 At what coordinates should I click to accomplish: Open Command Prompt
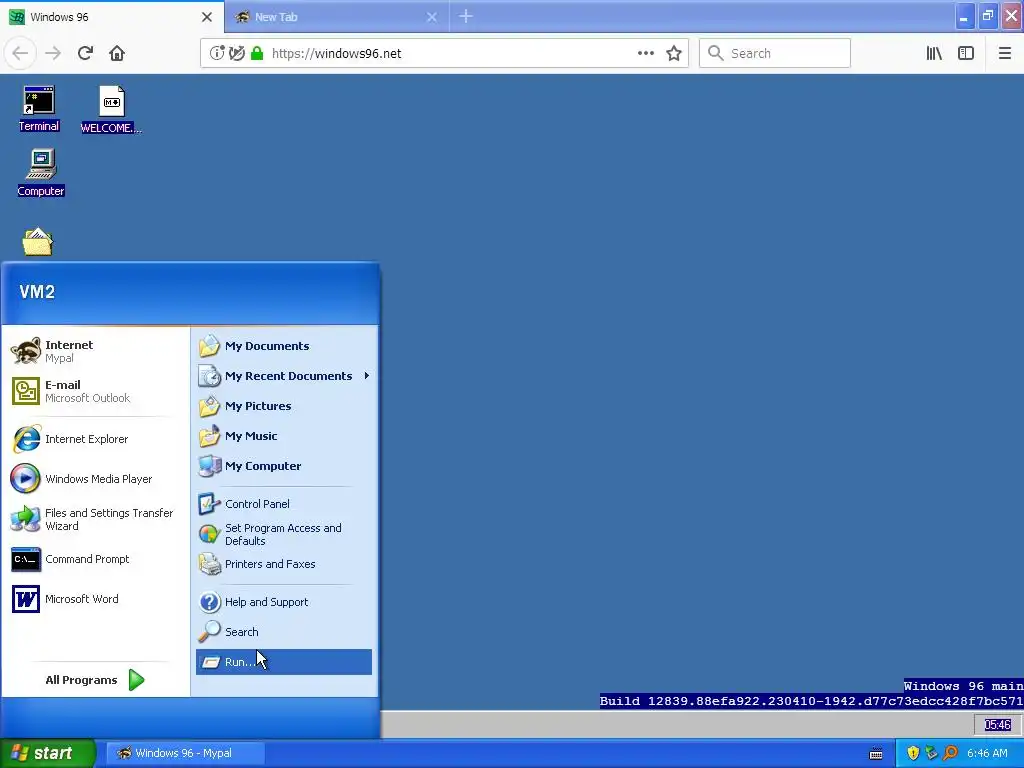click(95, 559)
